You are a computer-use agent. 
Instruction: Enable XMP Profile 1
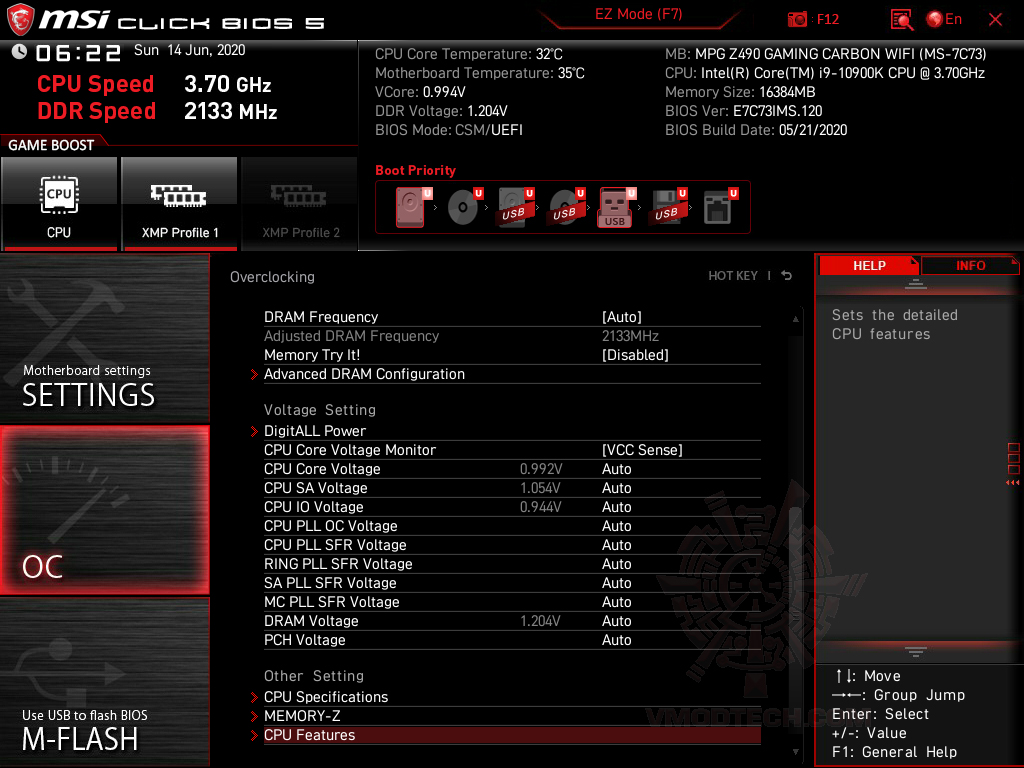[x=180, y=204]
